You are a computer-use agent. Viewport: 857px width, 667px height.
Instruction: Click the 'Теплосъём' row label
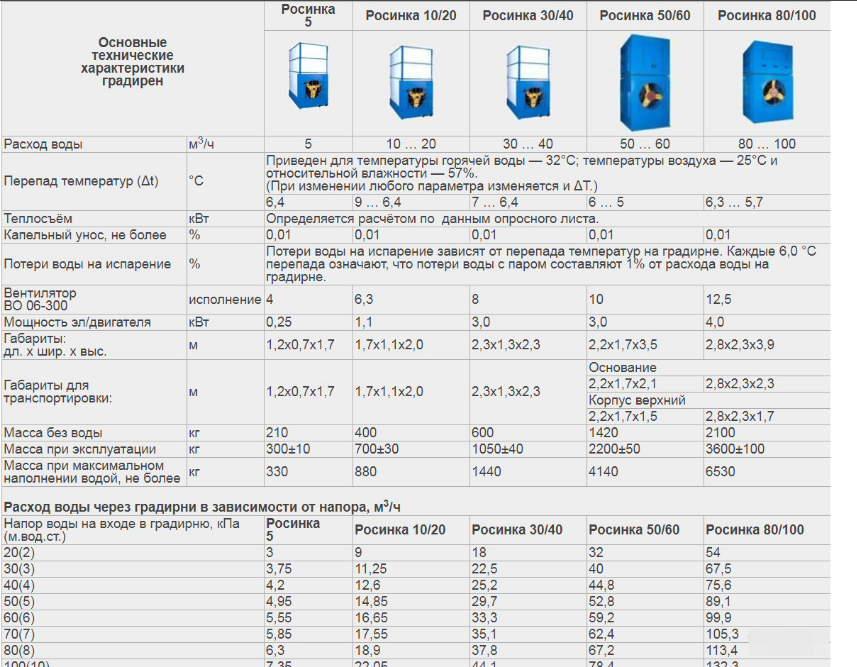38,218
